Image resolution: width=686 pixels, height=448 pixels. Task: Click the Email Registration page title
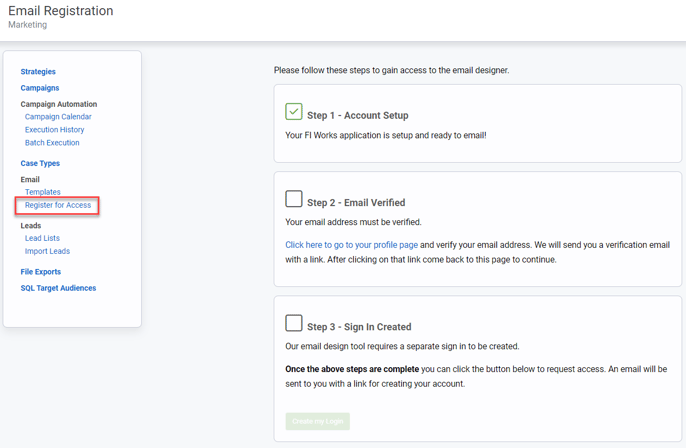click(x=61, y=11)
